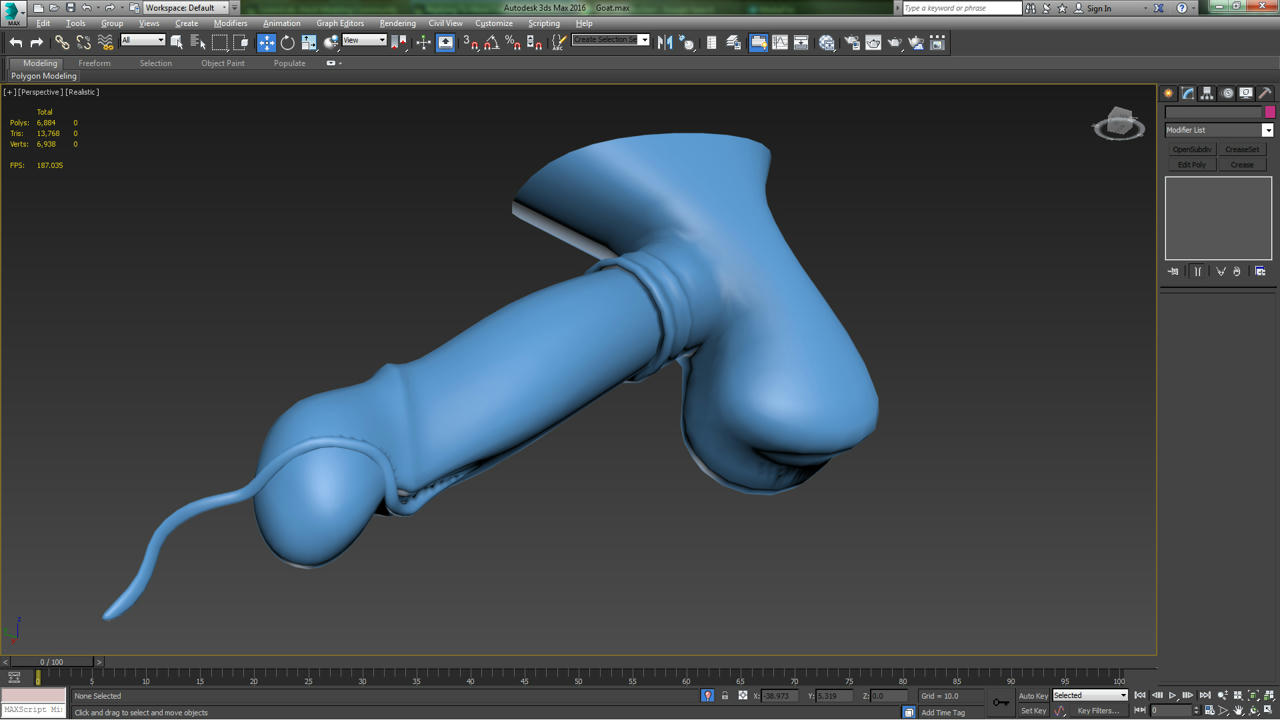This screenshot has height=720, width=1280.
Task: Switch to the Freeform ribbon tab
Action: pyautogui.click(x=95, y=63)
